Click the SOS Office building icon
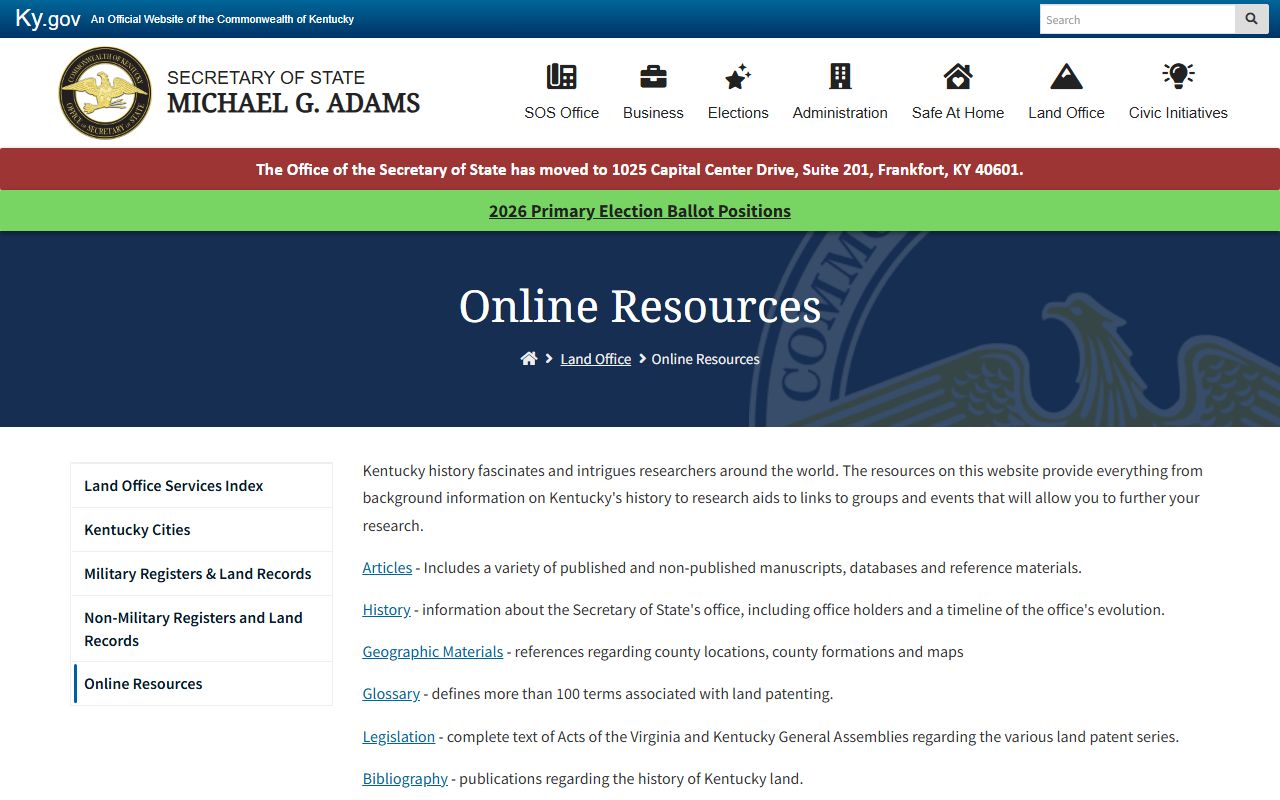The image size is (1280, 800). tap(562, 76)
